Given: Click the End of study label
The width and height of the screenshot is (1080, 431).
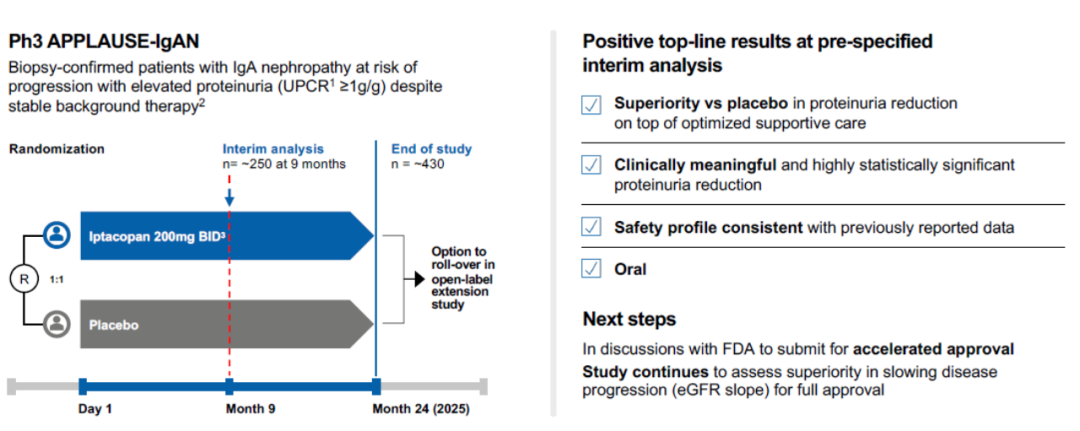Looking at the screenshot, I should [x=432, y=149].
